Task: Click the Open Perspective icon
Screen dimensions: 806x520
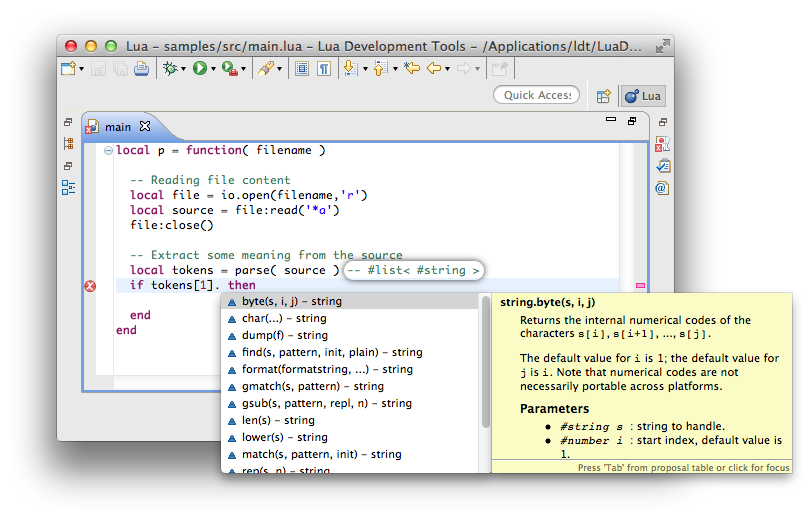Action: coord(603,96)
